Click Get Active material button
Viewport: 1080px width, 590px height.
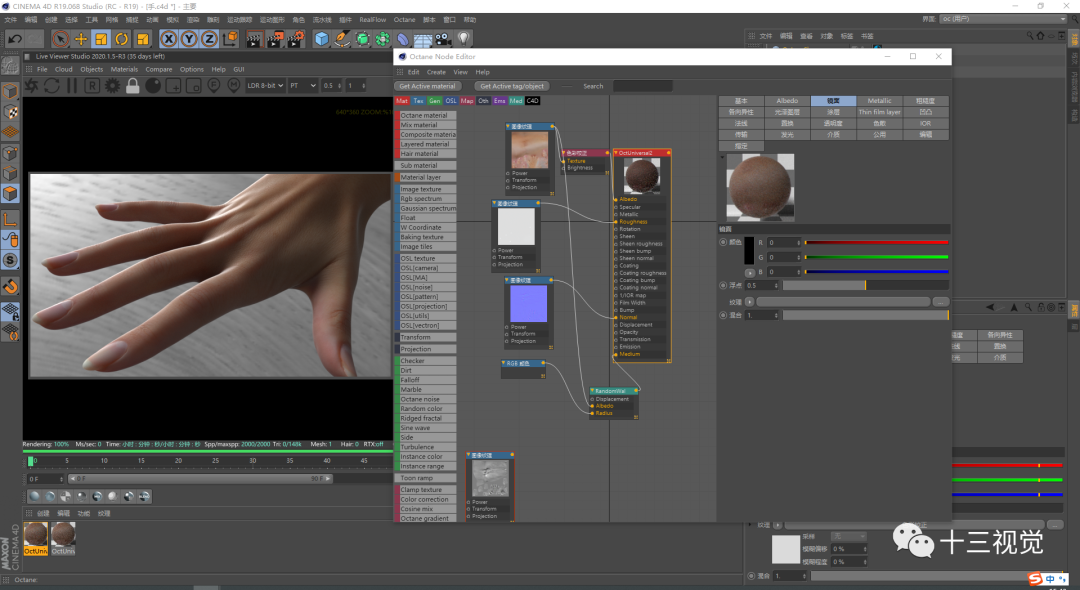click(427, 86)
